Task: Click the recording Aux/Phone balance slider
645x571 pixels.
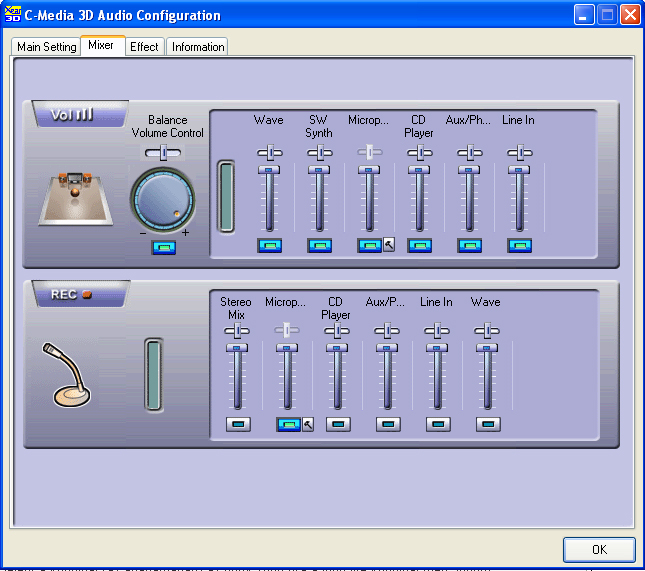Action: [387, 330]
